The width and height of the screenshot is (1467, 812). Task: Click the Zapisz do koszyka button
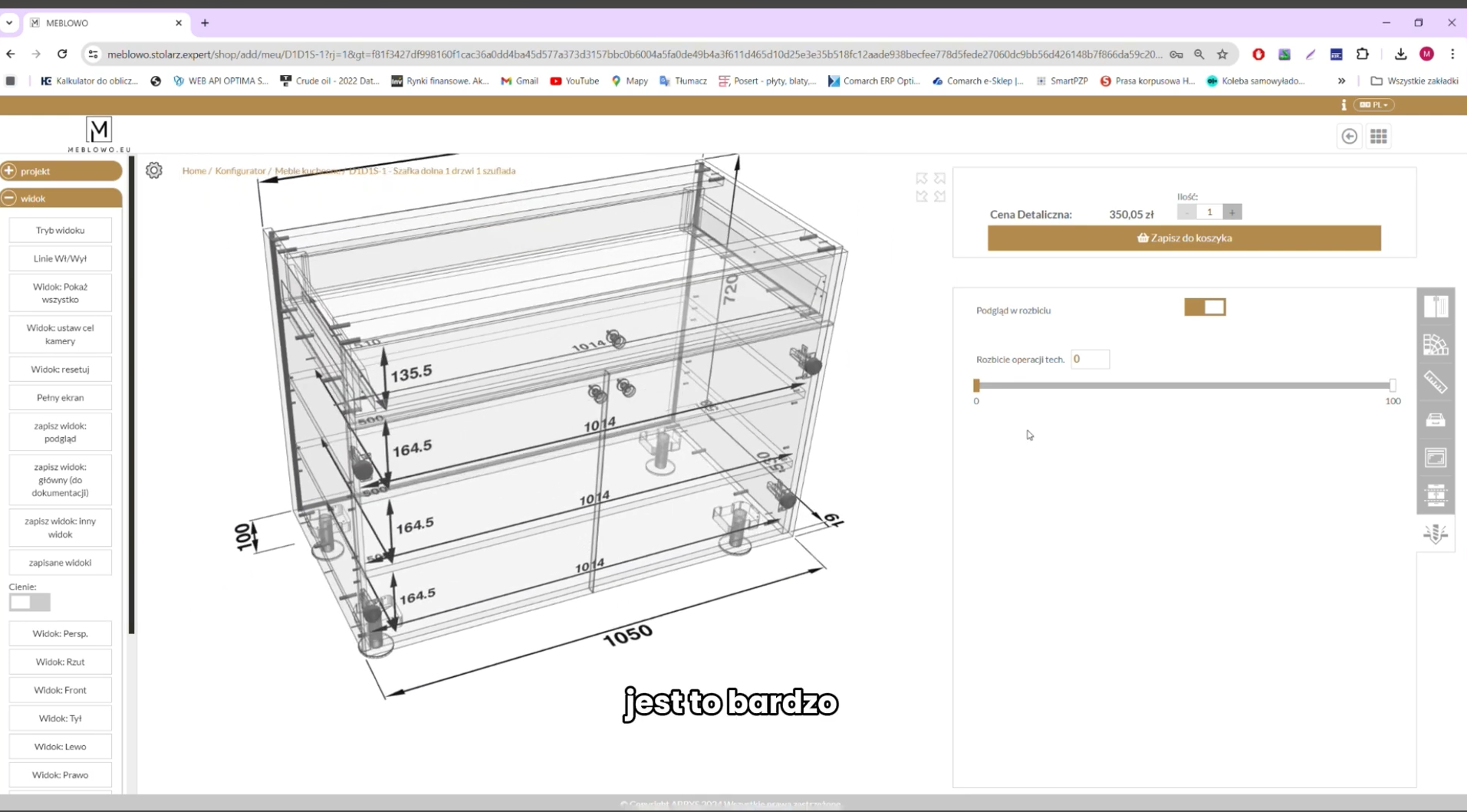(x=1184, y=238)
